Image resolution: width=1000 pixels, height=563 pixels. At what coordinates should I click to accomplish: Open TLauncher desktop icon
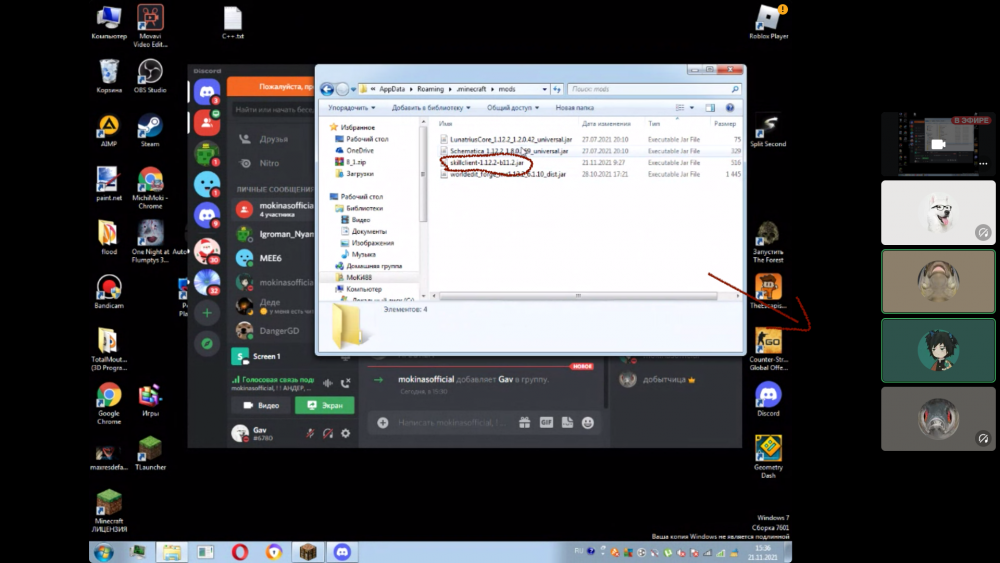[150, 453]
